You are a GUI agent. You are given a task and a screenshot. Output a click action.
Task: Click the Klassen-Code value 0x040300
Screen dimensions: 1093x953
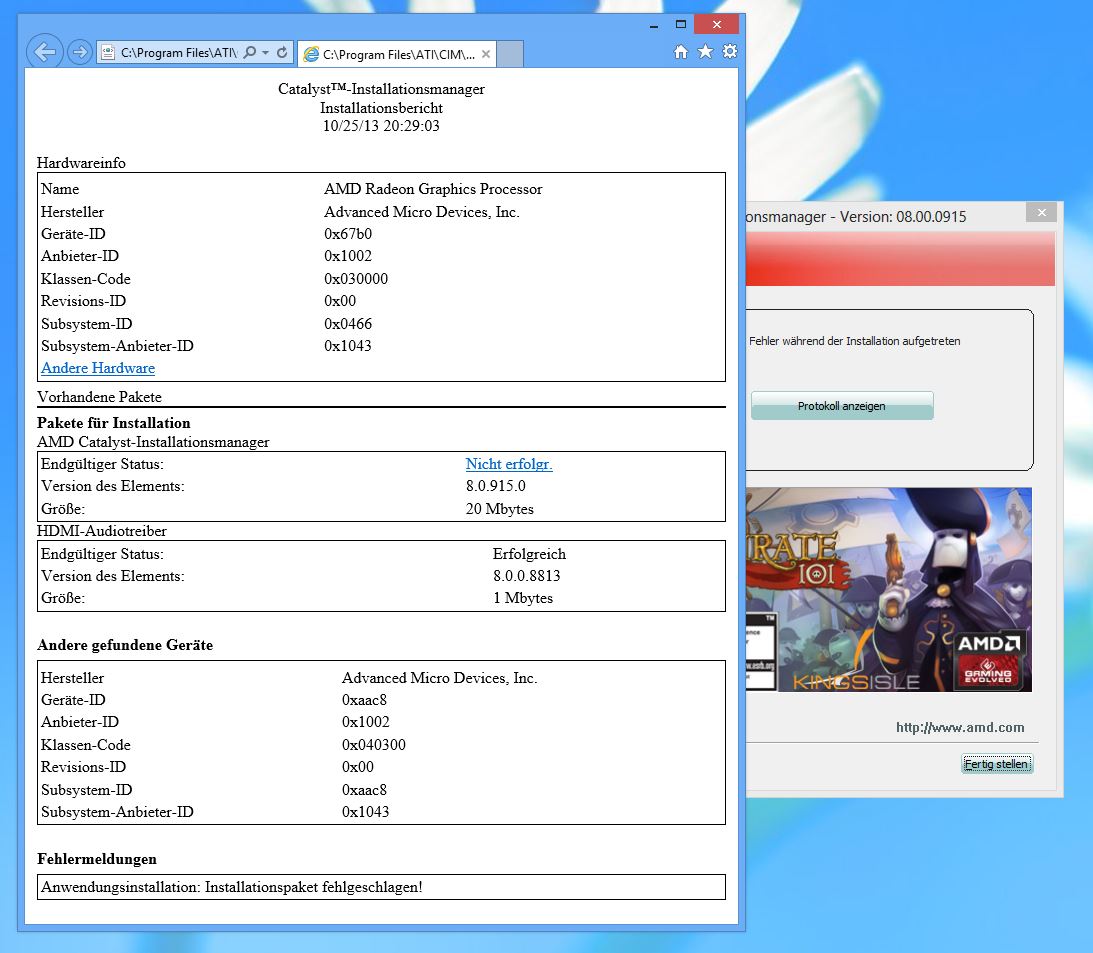point(374,745)
